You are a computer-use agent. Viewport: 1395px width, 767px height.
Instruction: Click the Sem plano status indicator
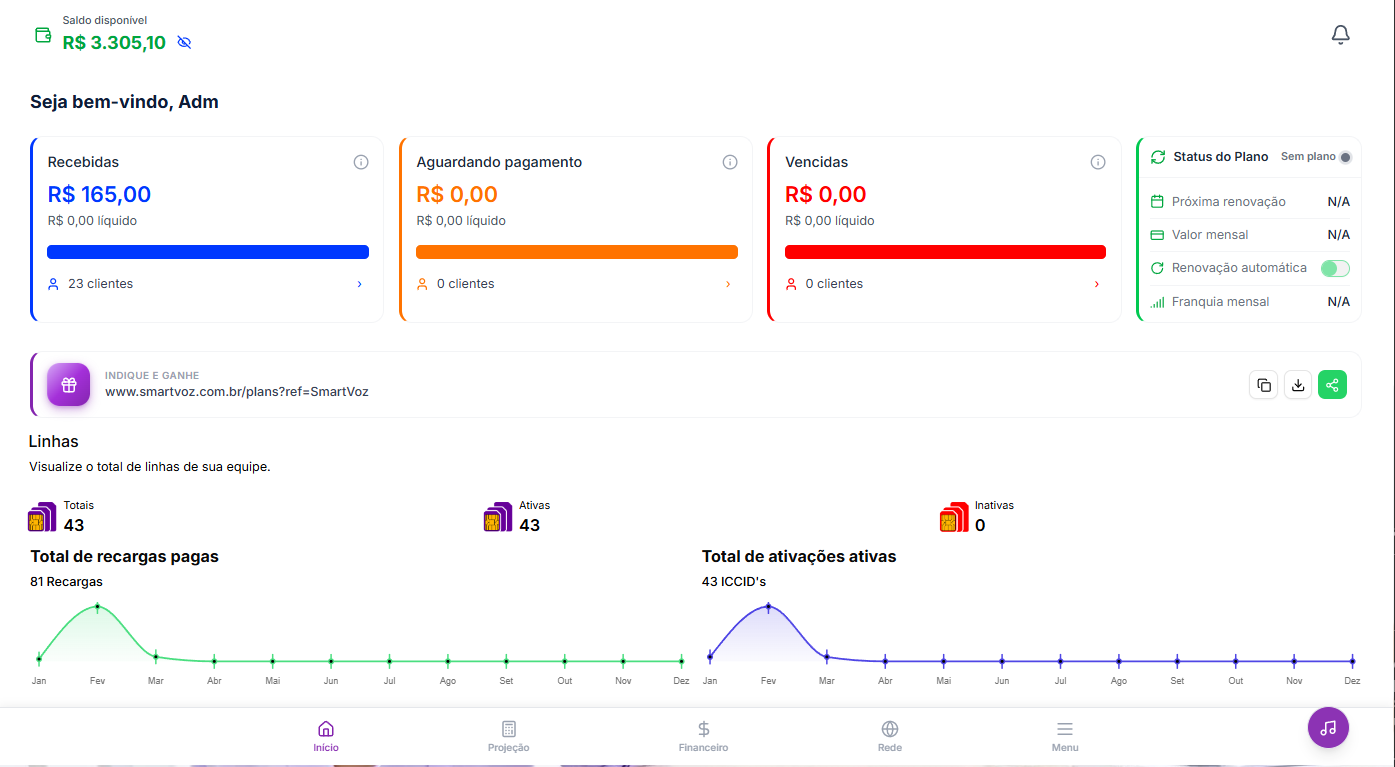[1344, 157]
